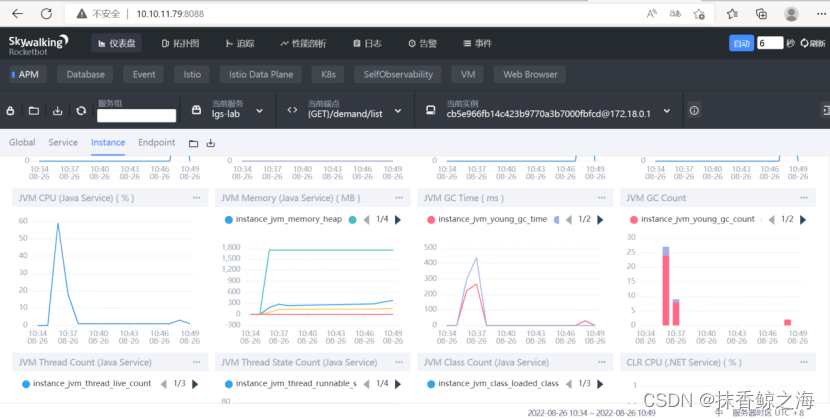
Task: Open the 拓扑图 topology menu
Action: click(x=181, y=43)
